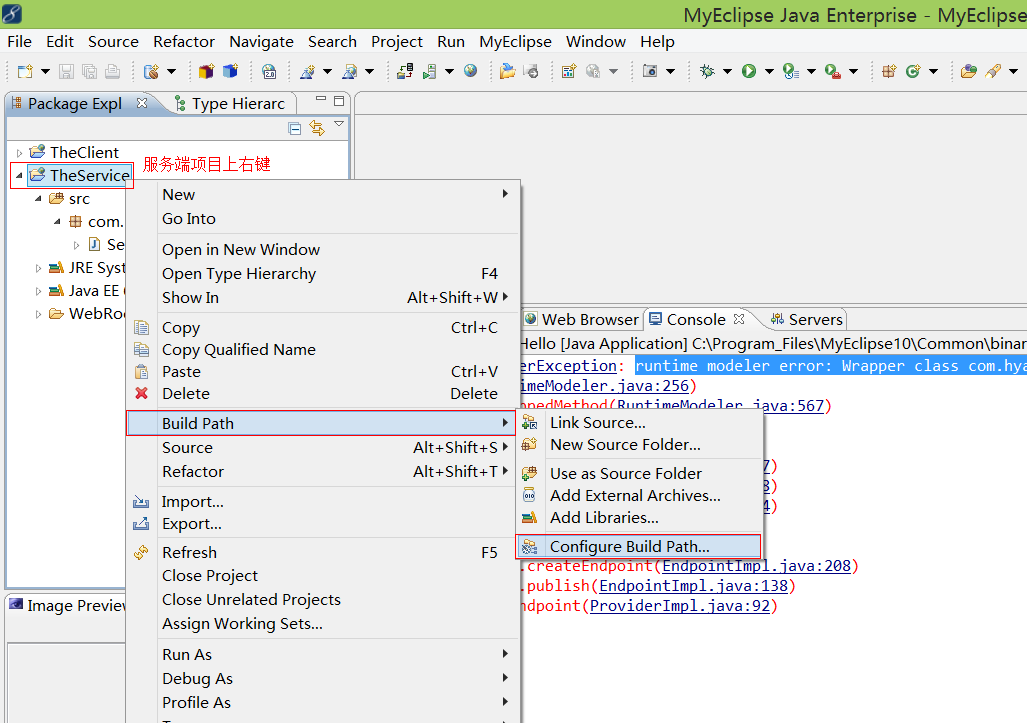Click the Open Type folder icon
1027x723 pixels.
(969, 71)
